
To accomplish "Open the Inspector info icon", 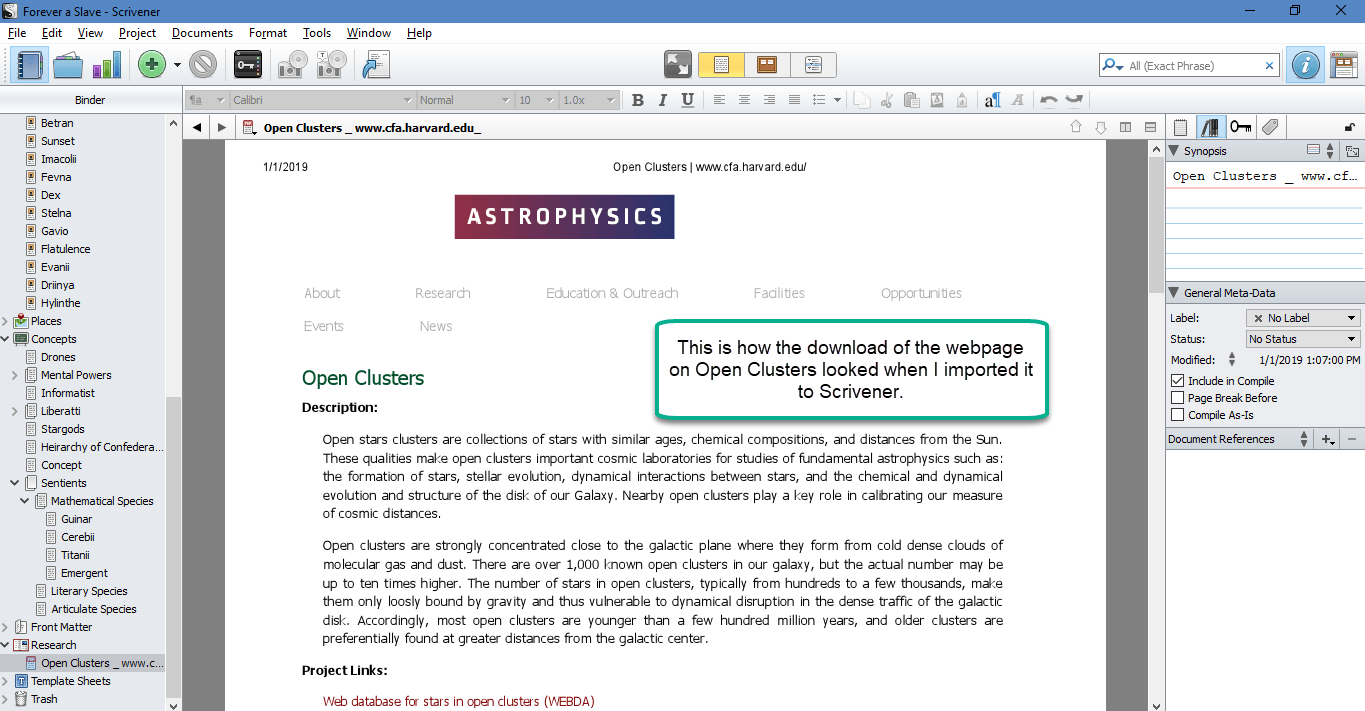I will click(x=1305, y=66).
